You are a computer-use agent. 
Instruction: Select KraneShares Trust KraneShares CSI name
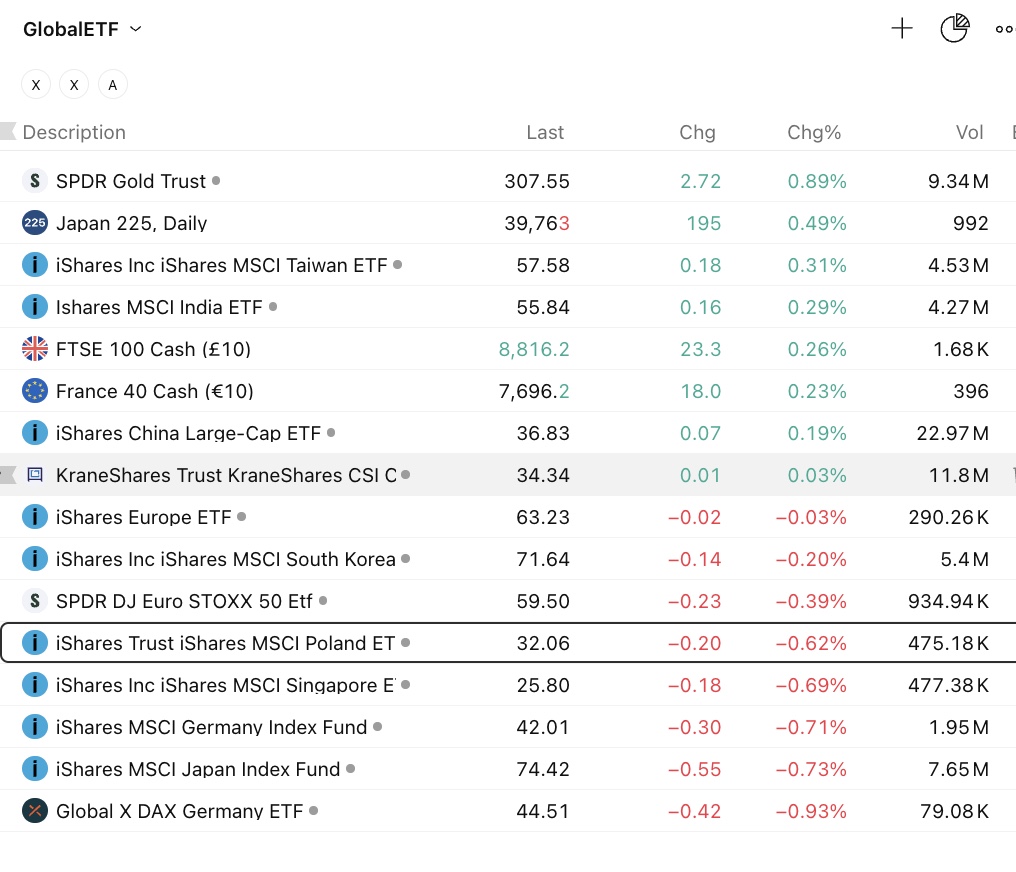pyautogui.click(x=226, y=476)
